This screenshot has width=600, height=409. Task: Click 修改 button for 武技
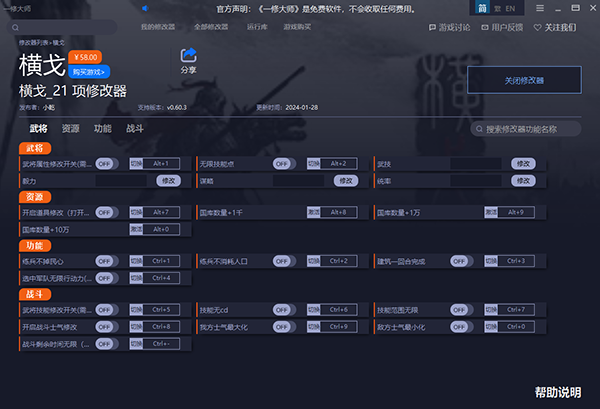[523, 164]
